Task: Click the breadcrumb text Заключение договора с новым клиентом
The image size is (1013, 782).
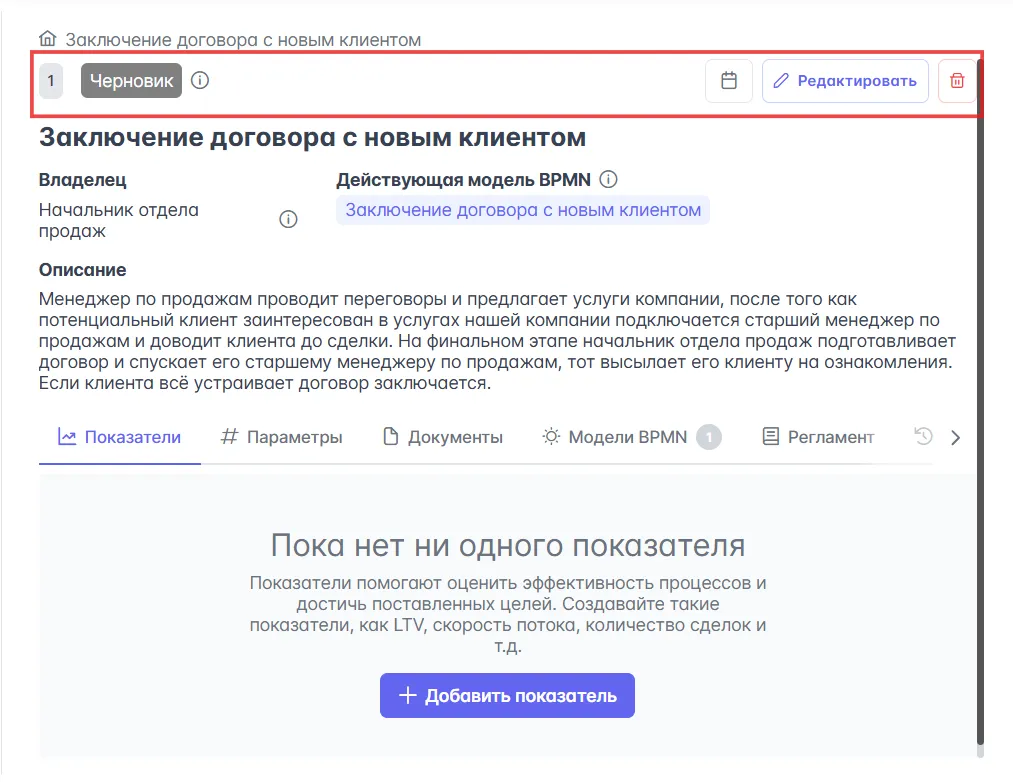Action: click(243, 40)
